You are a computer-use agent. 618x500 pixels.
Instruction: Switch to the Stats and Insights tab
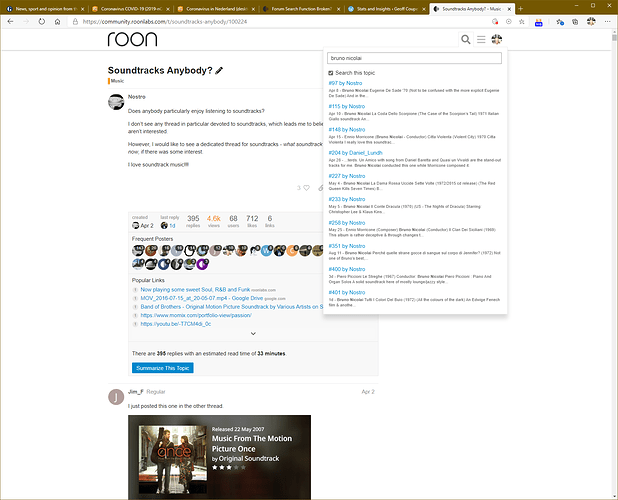coord(387,9)
